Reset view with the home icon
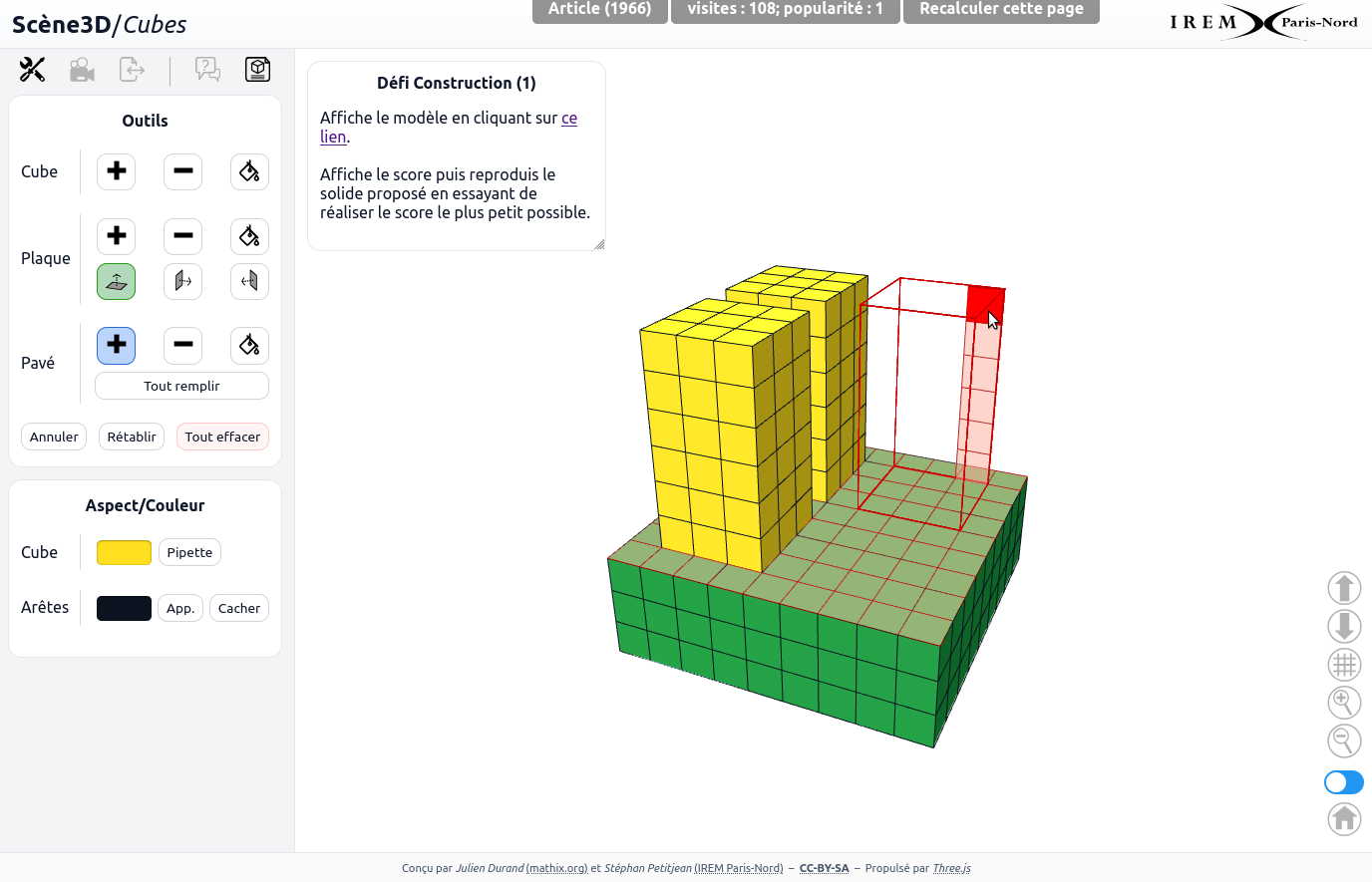 pos(1344,819)
